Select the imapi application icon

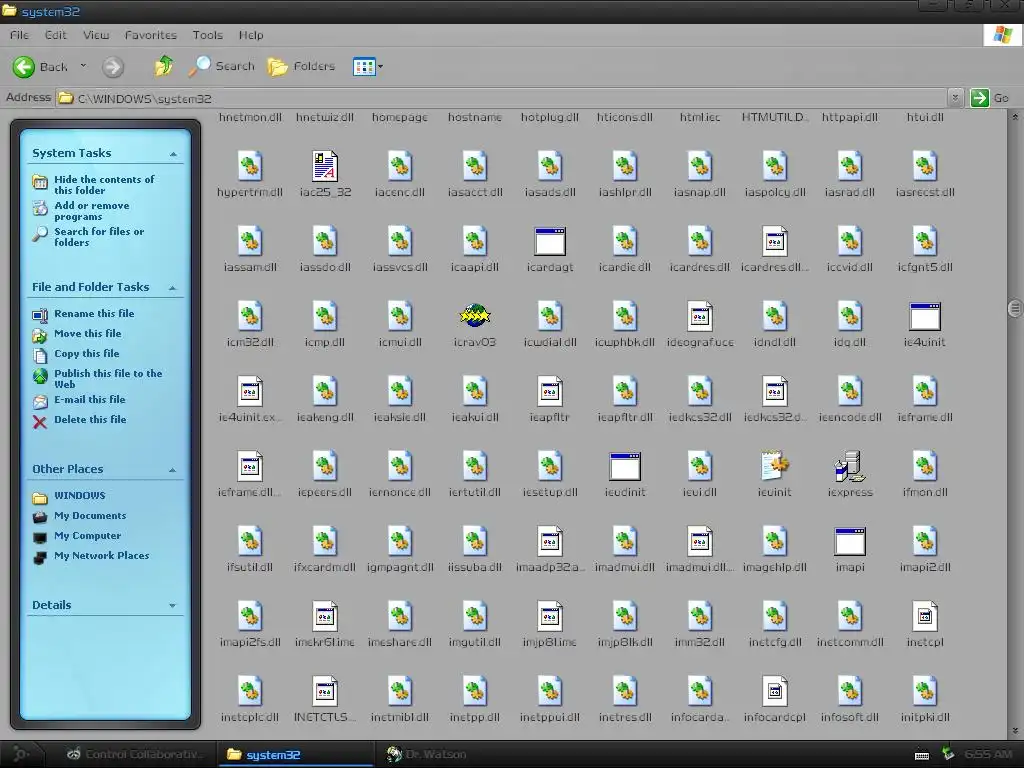[x=850, y=541]
